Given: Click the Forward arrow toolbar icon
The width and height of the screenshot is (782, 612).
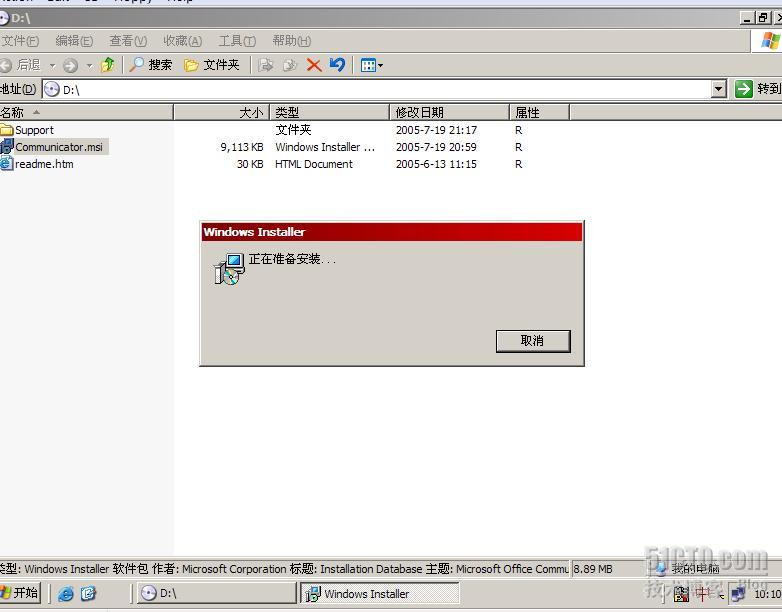Looking at the screenshot, I should click(70, 65).
